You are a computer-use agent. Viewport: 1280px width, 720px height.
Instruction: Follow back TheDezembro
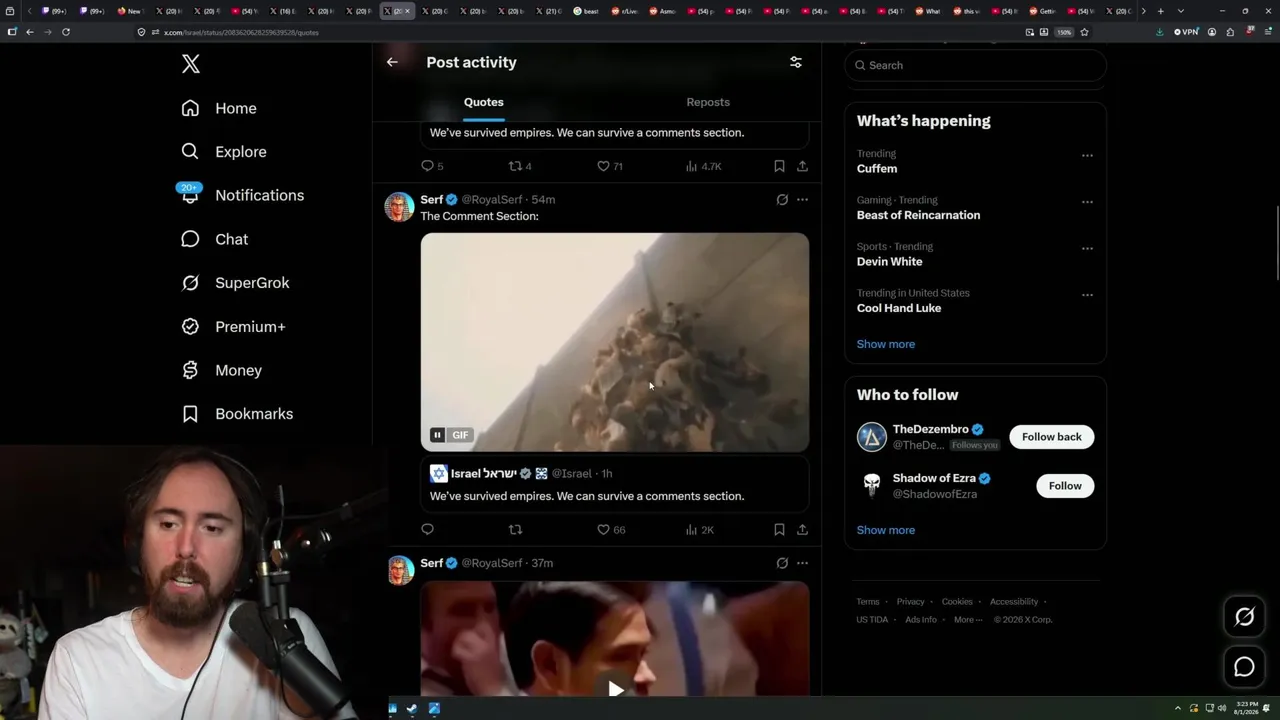point(1052,437)
